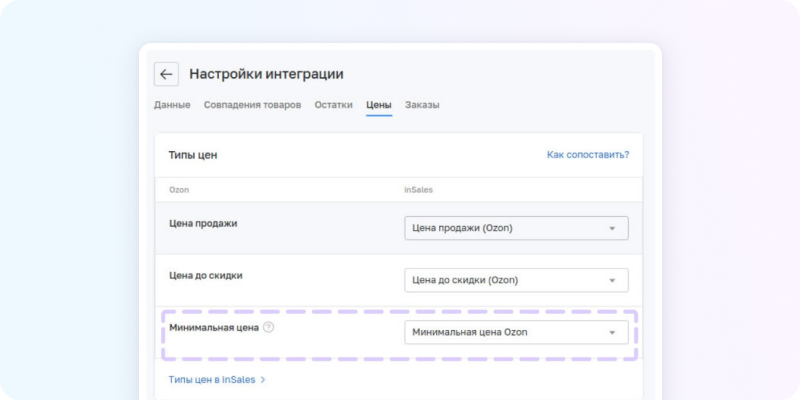Click the arrow in Минимальная цена Ozon dropdown

click(x=612, y=333)
